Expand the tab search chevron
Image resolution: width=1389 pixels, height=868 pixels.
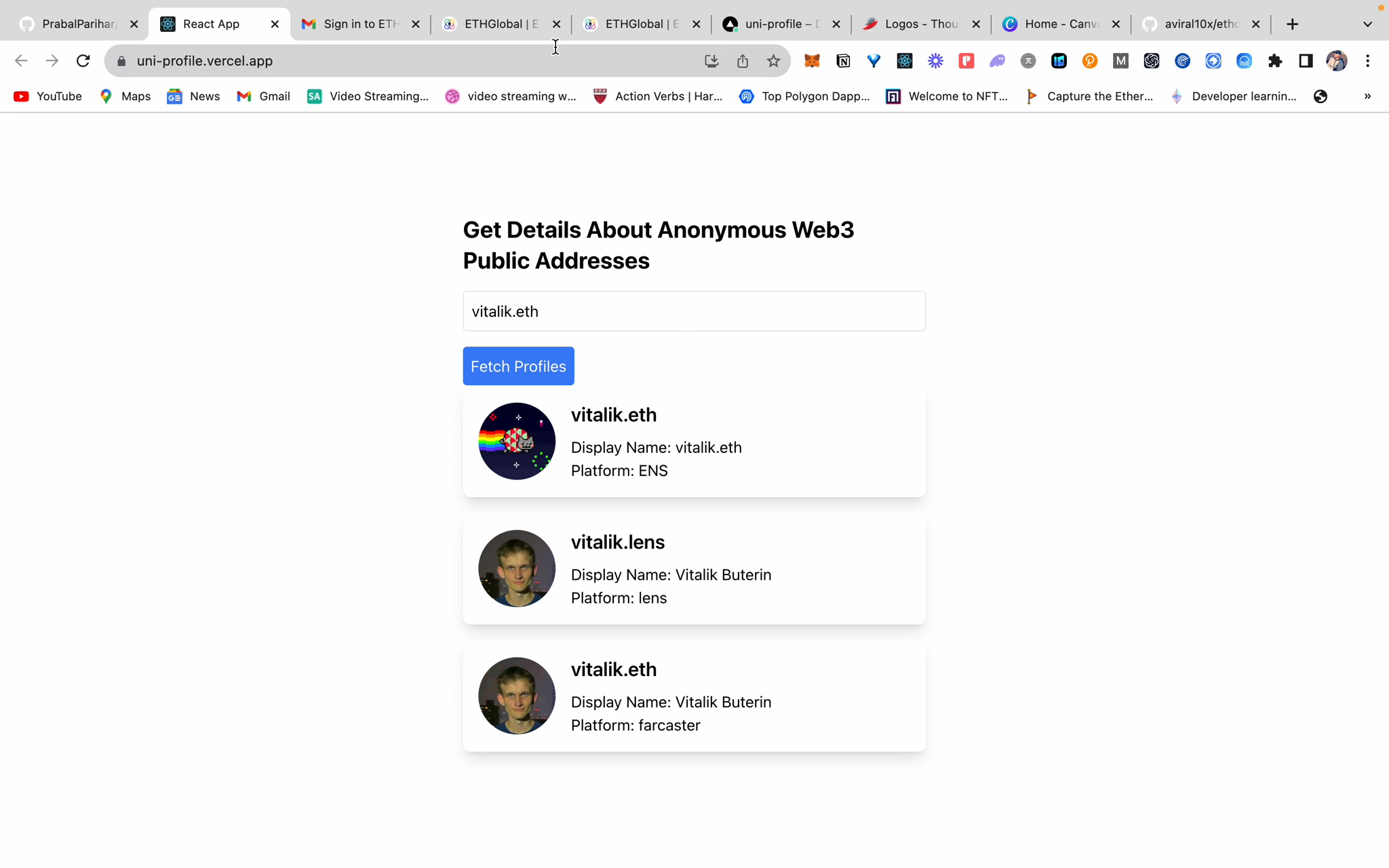(x=1367, y=24)
